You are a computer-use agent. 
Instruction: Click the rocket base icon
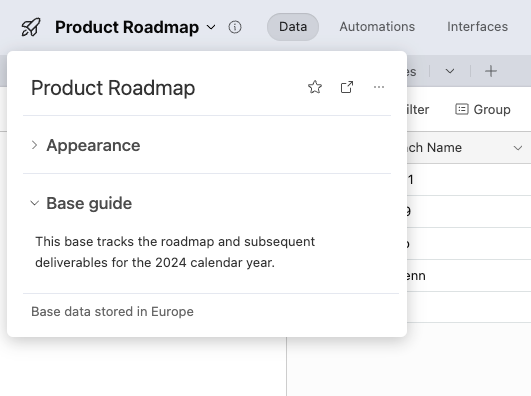31,27
